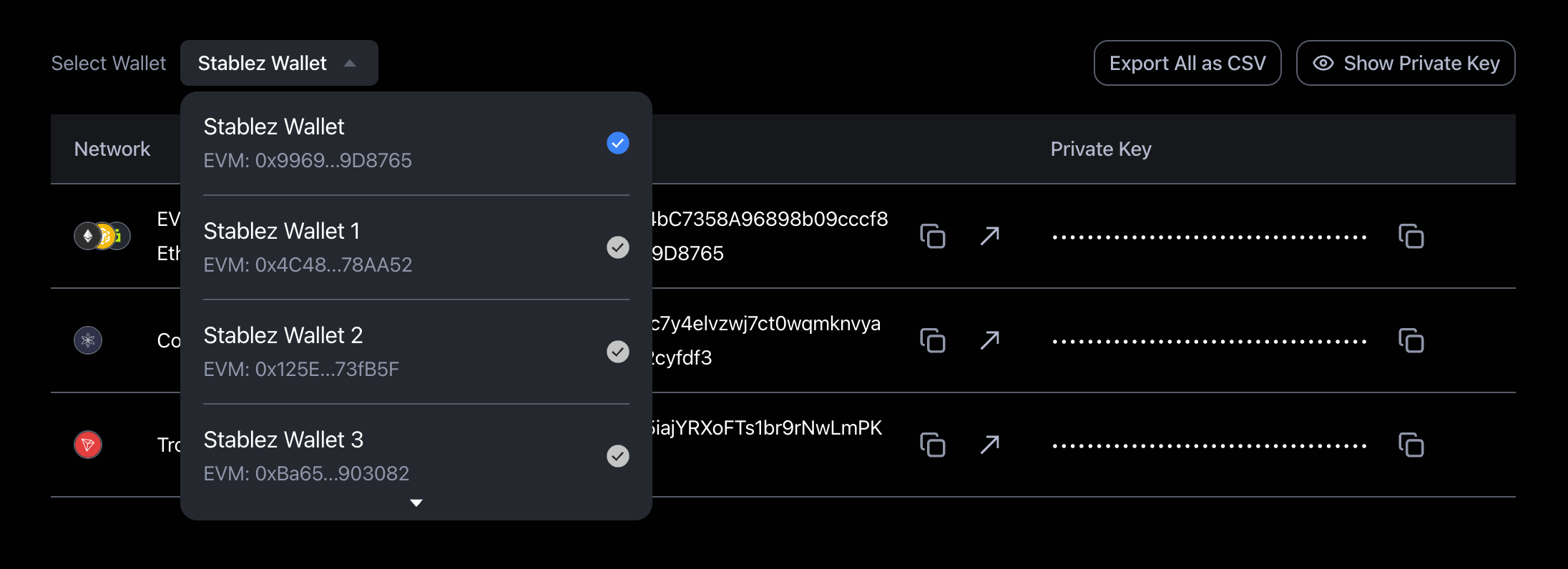This screenshot has height=569, width=1568.
Task: Open Cosmos address in external explorer
Action: 990,340
